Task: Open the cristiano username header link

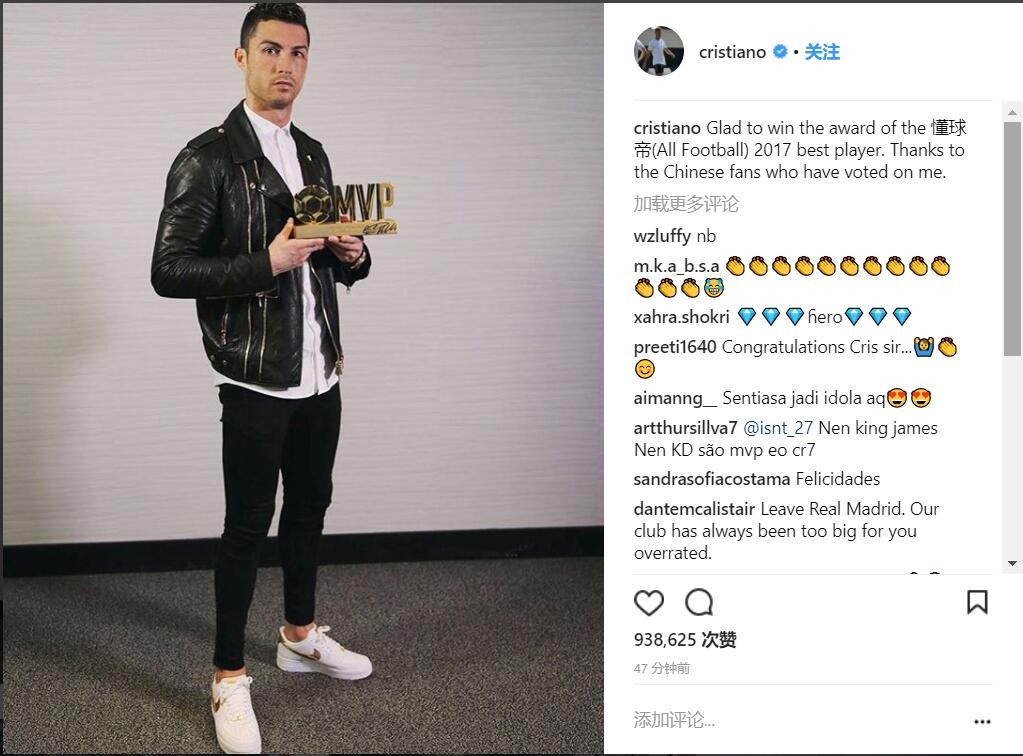Action: (732, 52)
